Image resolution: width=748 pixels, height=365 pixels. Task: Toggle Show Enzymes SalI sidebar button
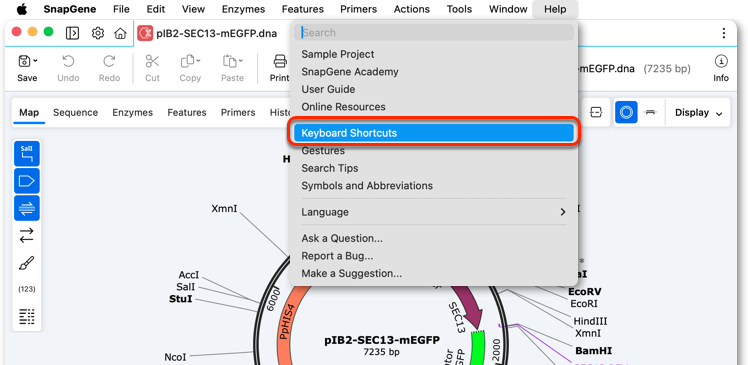[27, 154]
